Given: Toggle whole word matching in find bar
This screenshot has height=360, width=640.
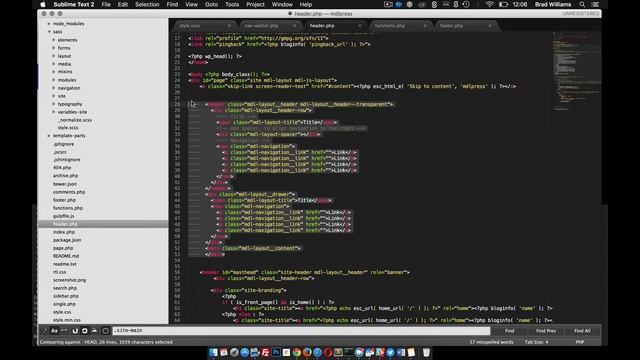Looking at the screenshot, I should tap(64, 331).
